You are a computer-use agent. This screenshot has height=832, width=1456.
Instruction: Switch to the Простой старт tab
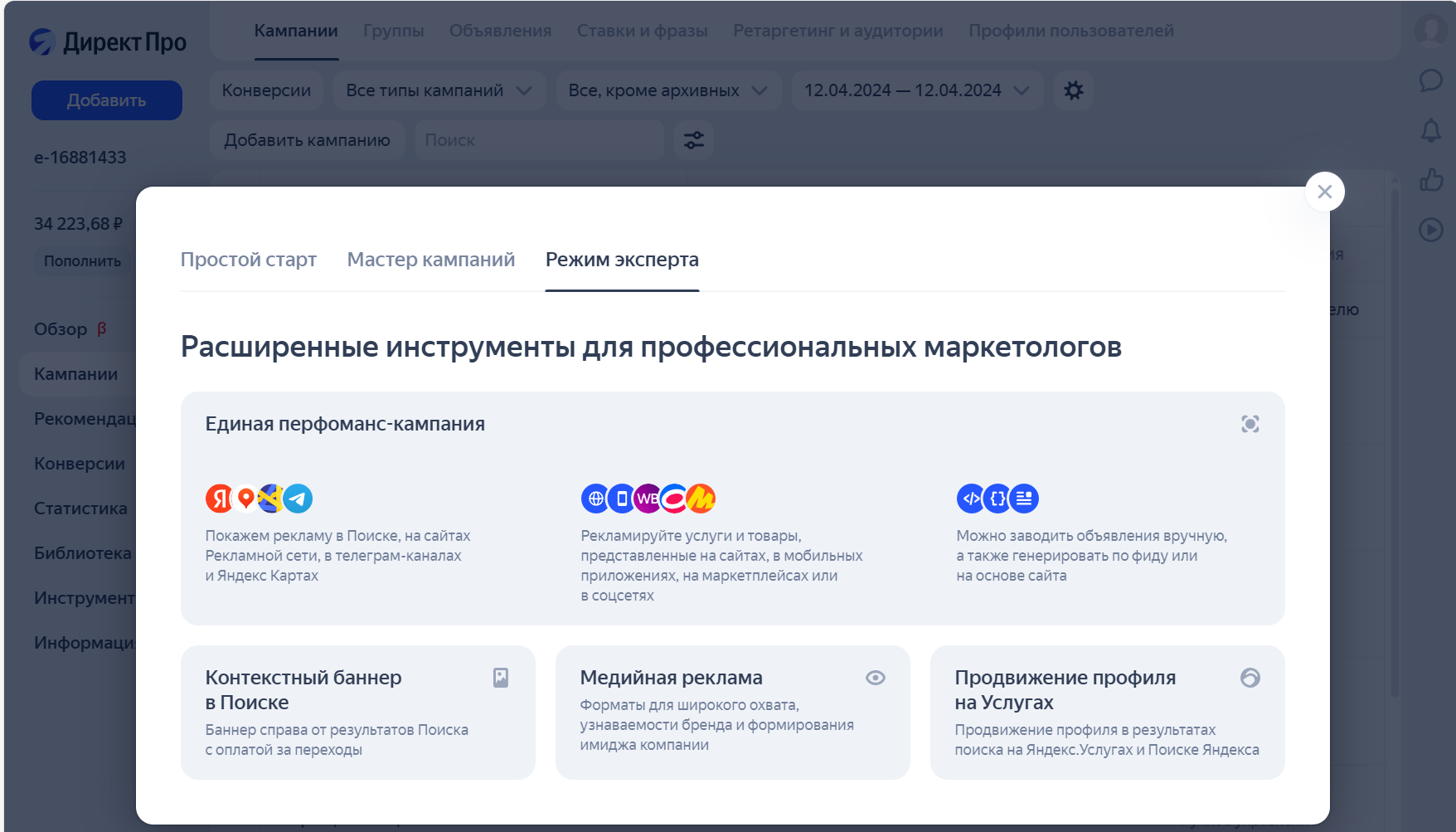coord(249,260)
